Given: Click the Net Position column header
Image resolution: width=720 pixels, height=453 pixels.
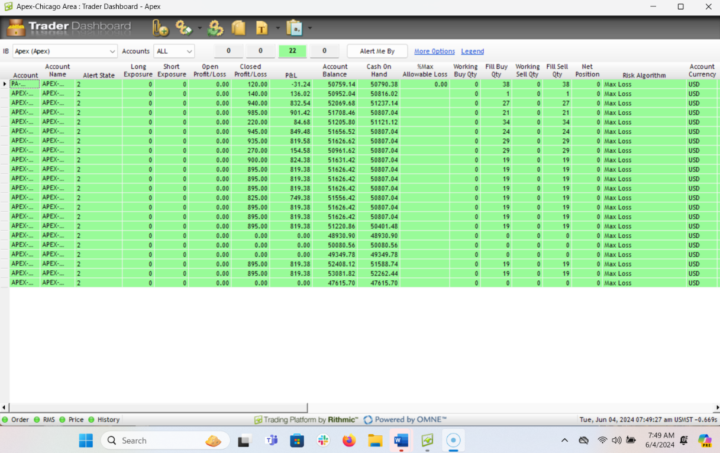Looking at the screenshot, I should tap(587, 70).
